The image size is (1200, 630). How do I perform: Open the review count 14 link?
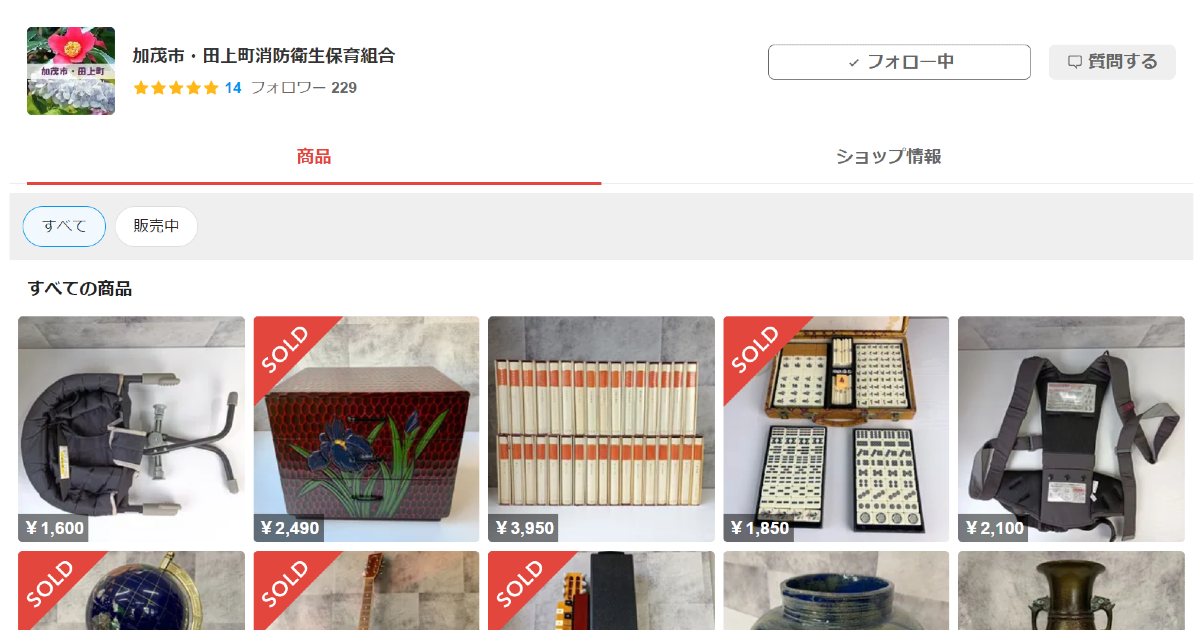pyautogui.click(x=233, y=88)
